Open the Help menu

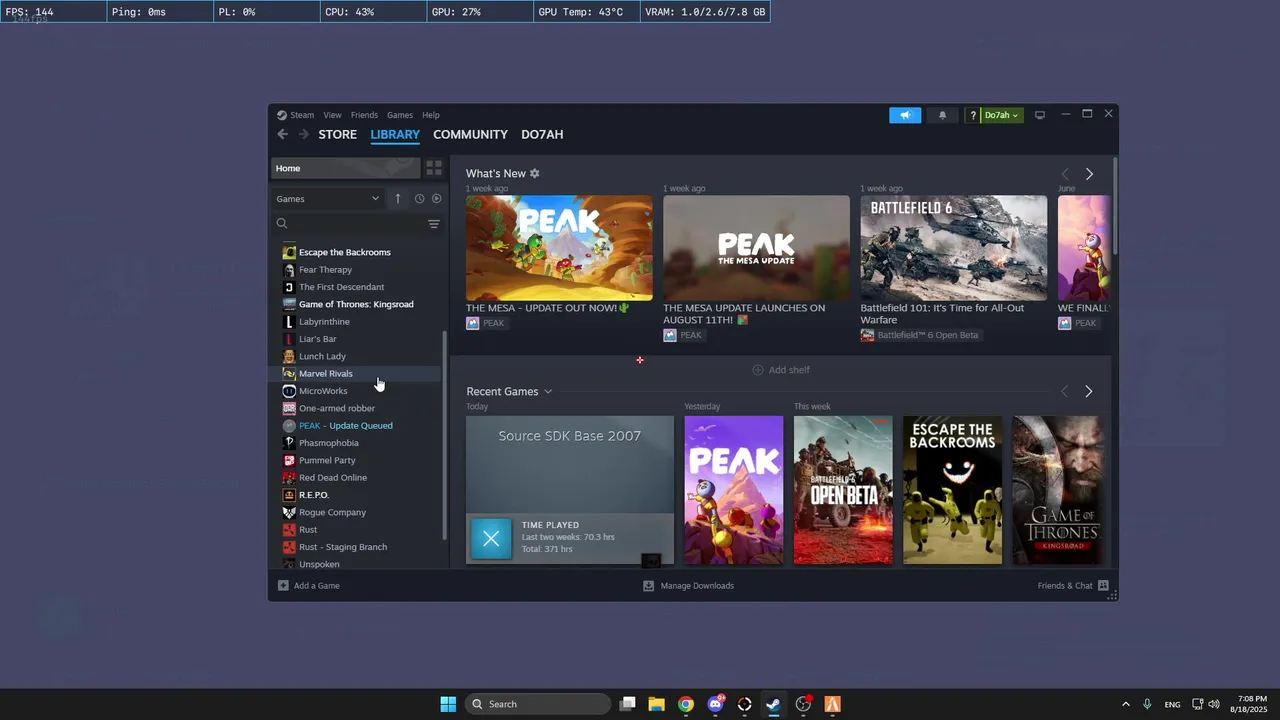(x=431, y=115)
